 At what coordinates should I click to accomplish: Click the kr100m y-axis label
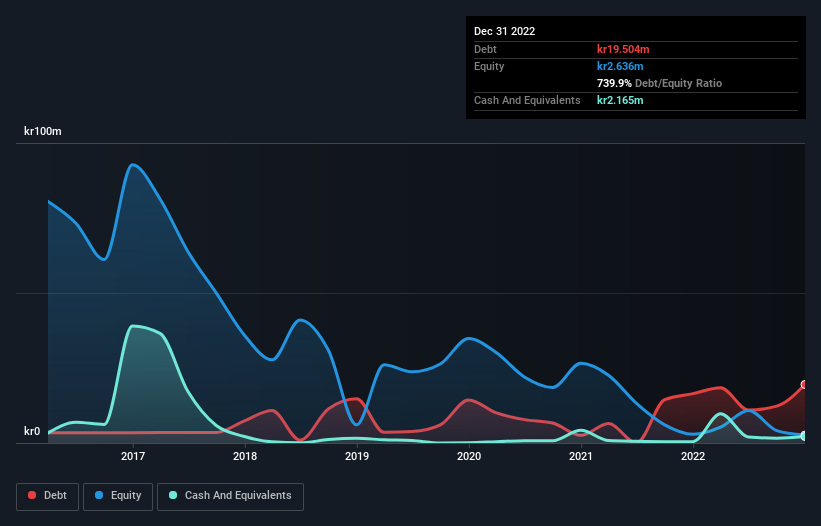[x=42, y=131]
